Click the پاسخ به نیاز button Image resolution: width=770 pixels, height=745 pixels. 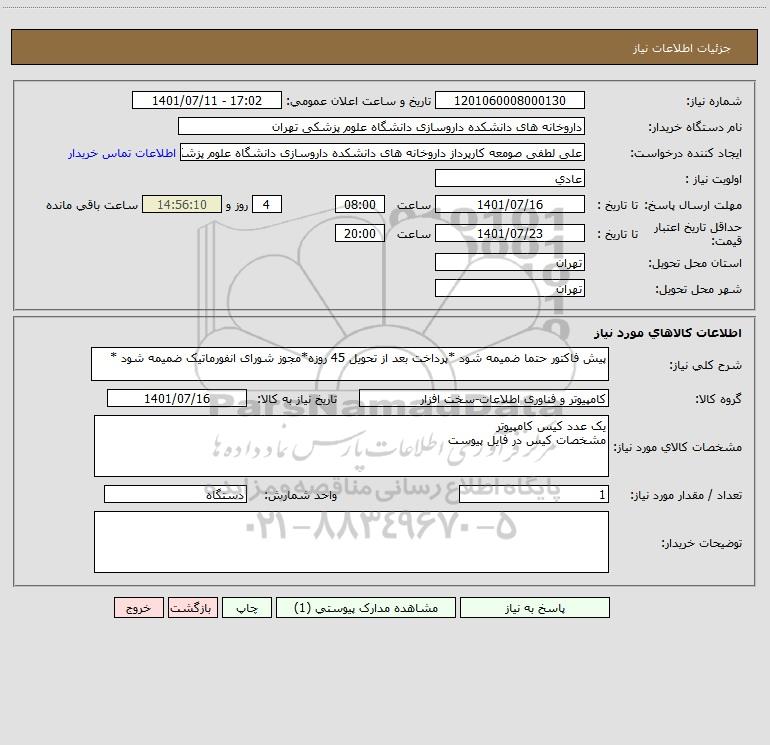535,607
